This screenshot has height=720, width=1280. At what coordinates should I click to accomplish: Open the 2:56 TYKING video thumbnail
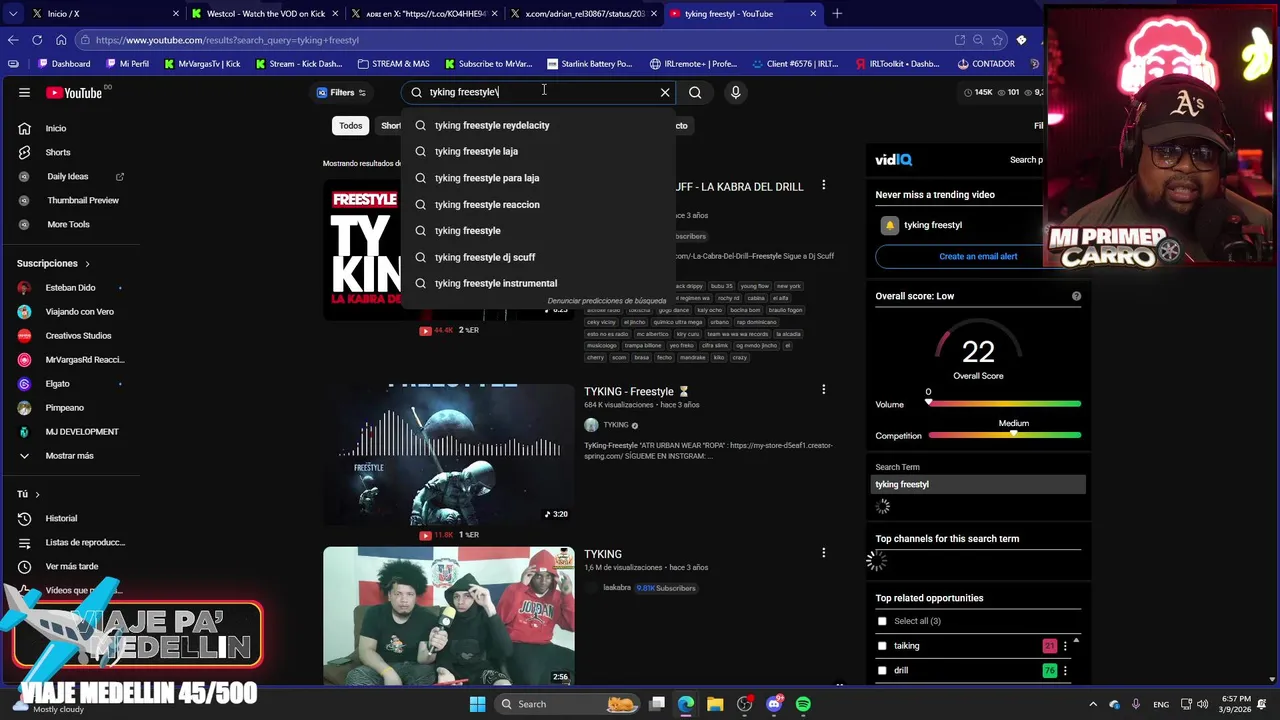pyautogui.click(x=448, y=615)
